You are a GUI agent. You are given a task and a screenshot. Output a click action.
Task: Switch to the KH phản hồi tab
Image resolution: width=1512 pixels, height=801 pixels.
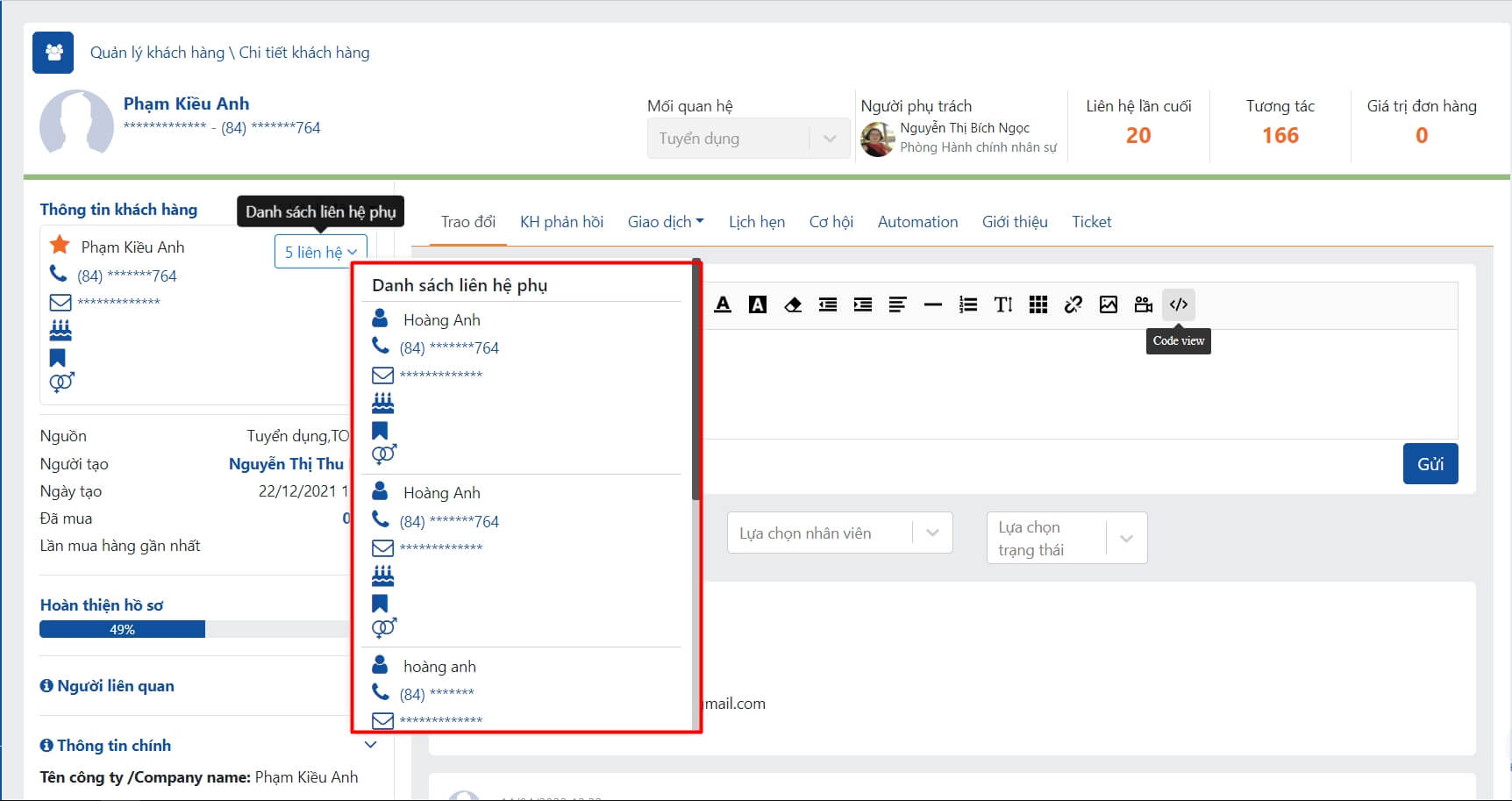point(561,222)
